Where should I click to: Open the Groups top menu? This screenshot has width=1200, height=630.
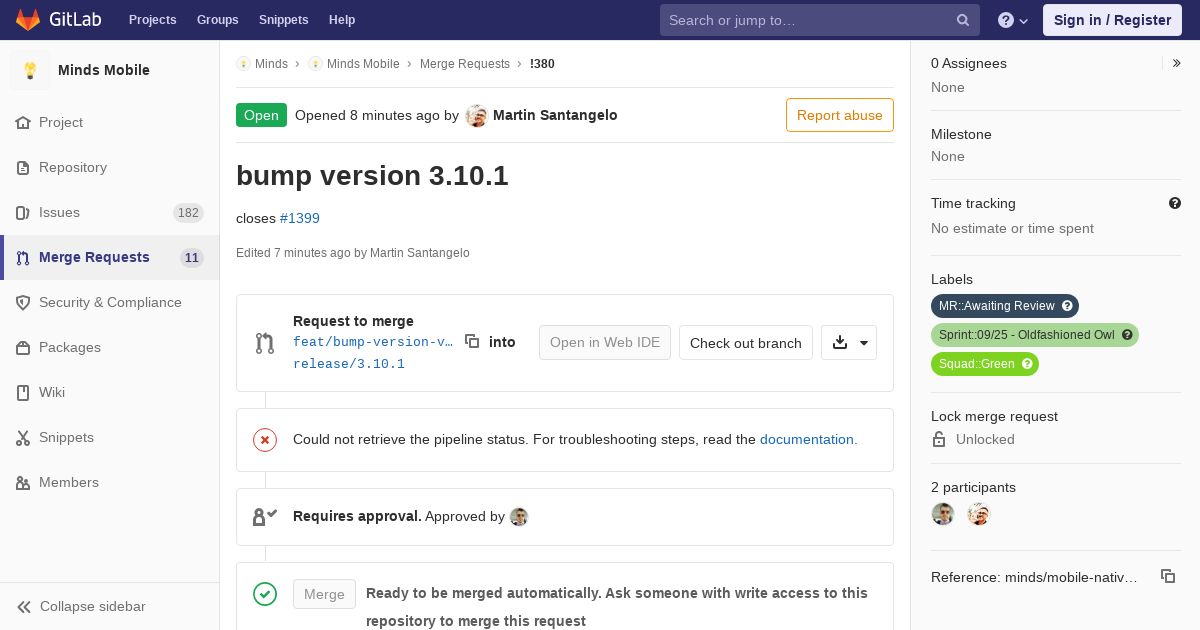217,20
